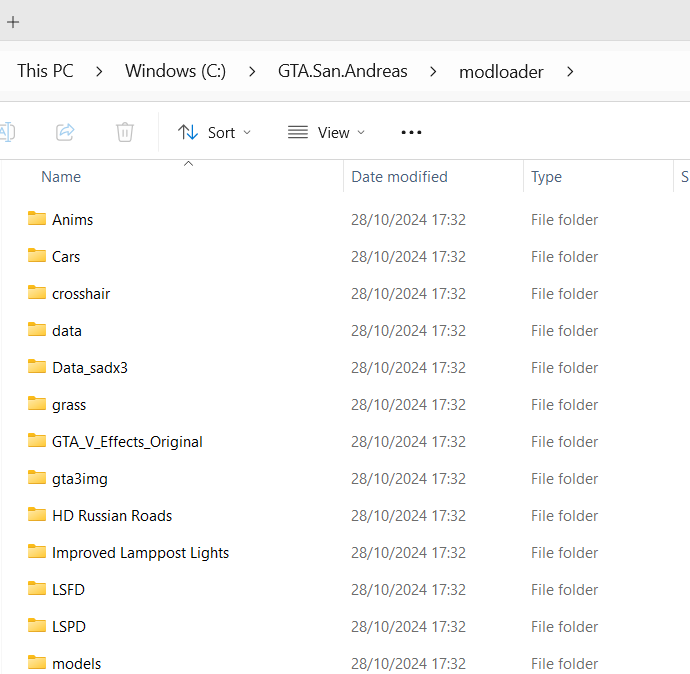Click the Cars folder name

[66, 256]
